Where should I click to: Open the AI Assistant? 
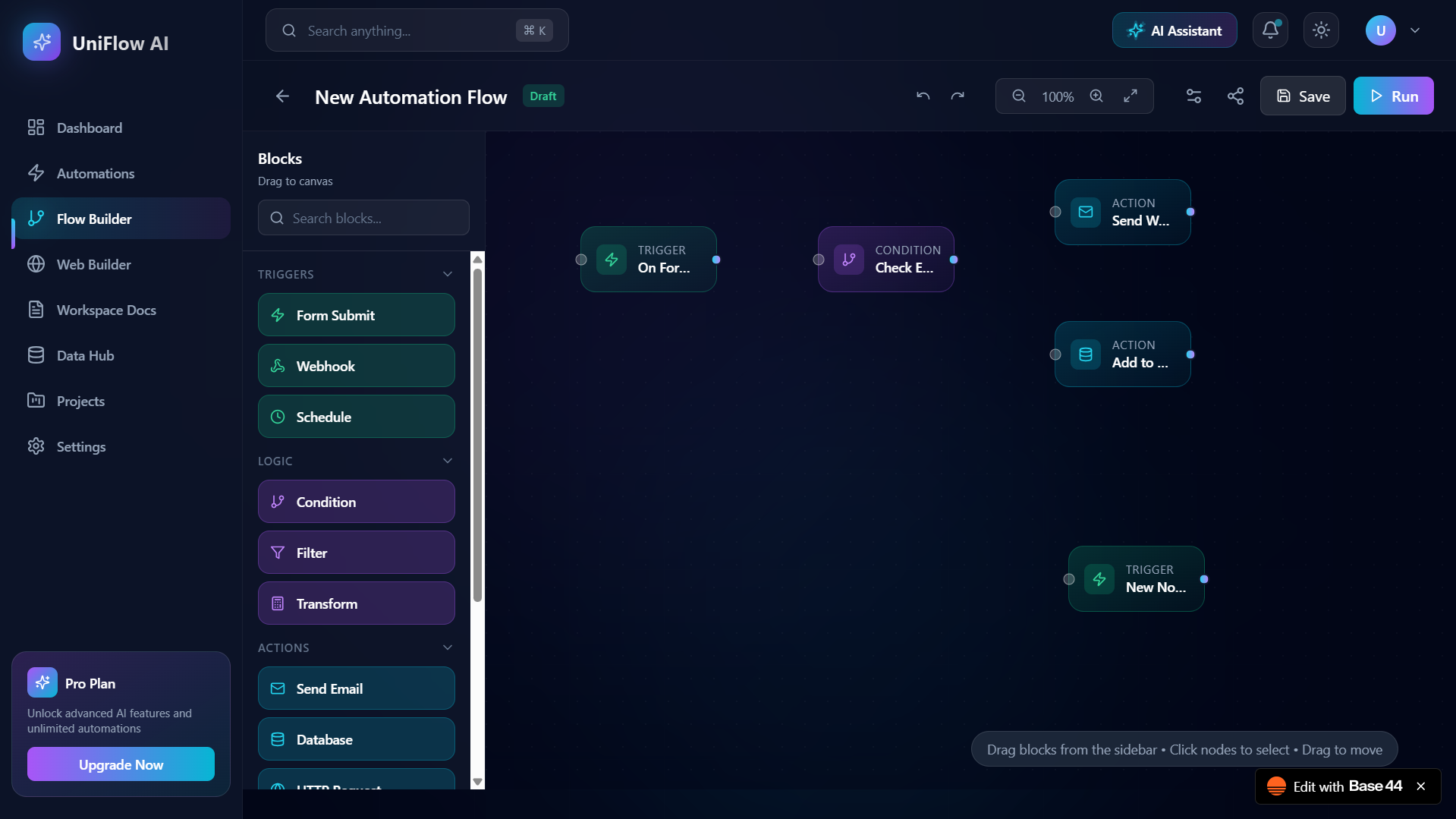point(1174,30)
